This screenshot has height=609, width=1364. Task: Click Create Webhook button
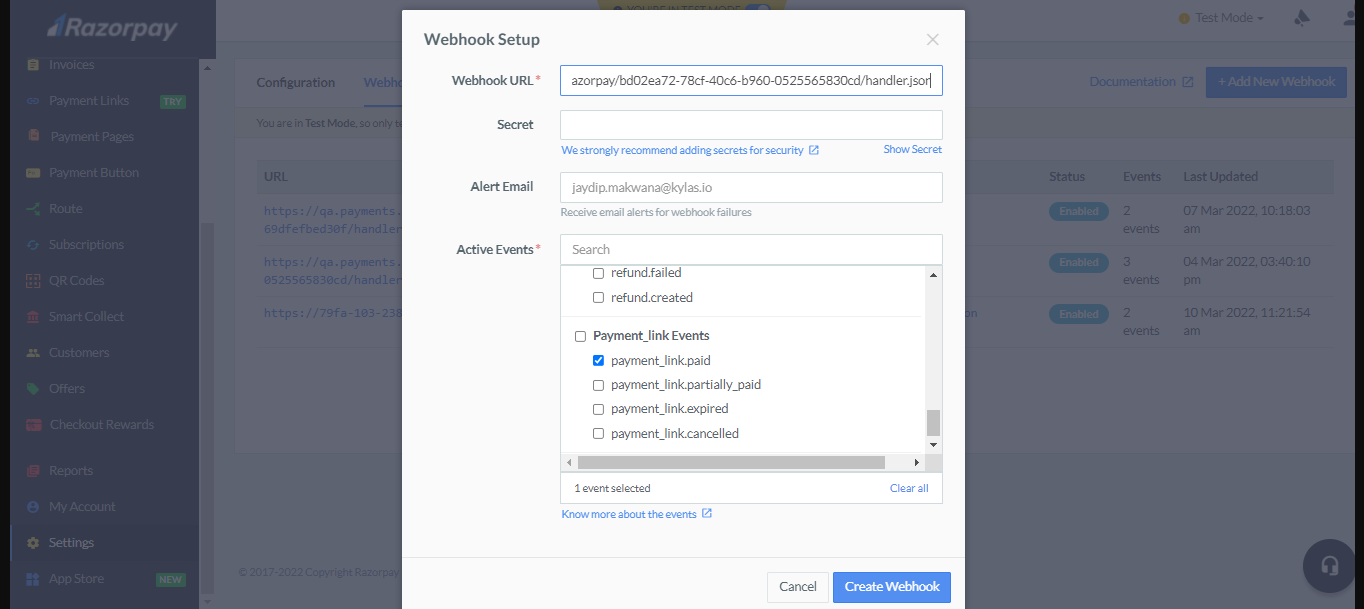(892, 587)
